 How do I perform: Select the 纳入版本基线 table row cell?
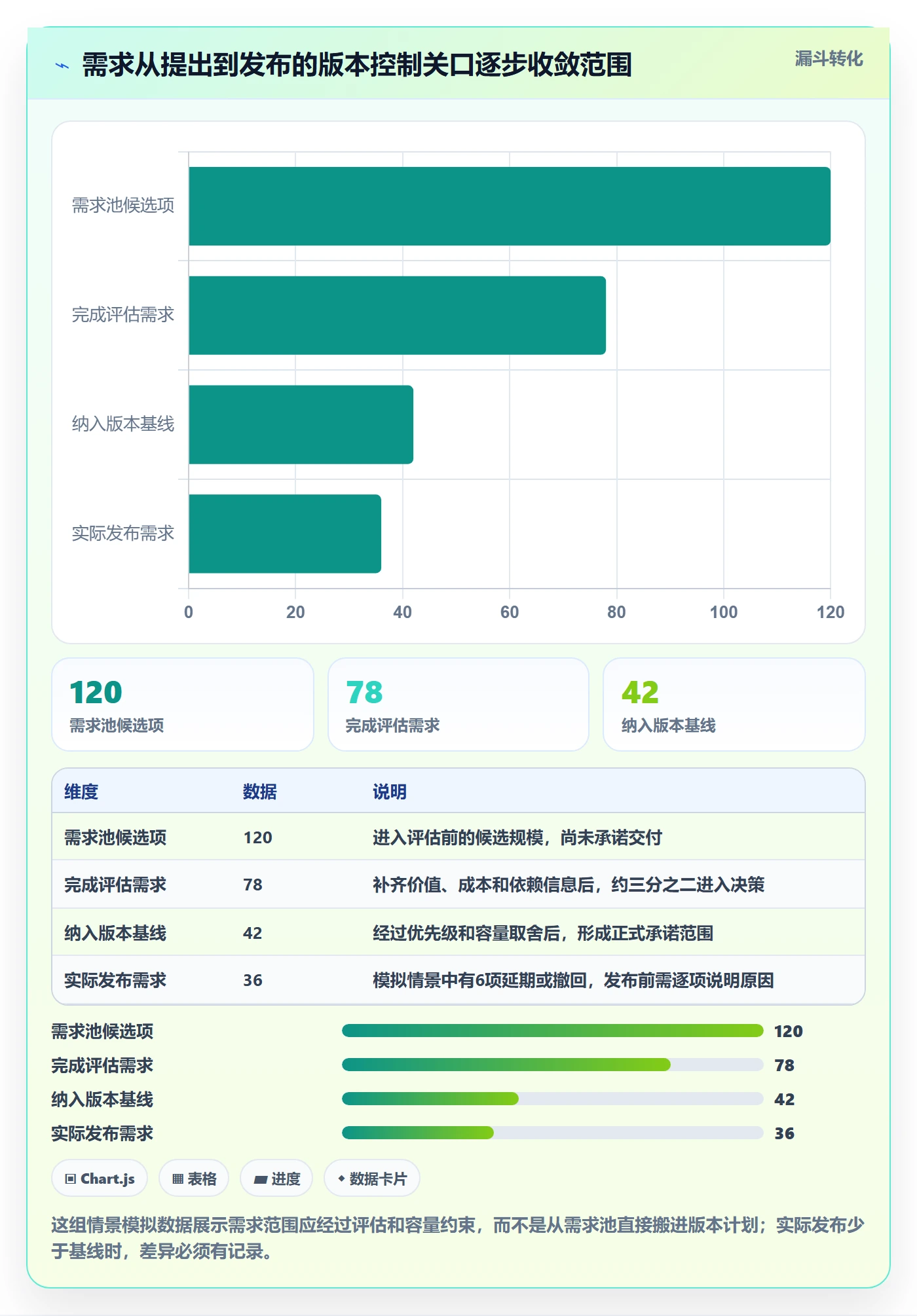(115, 933)
